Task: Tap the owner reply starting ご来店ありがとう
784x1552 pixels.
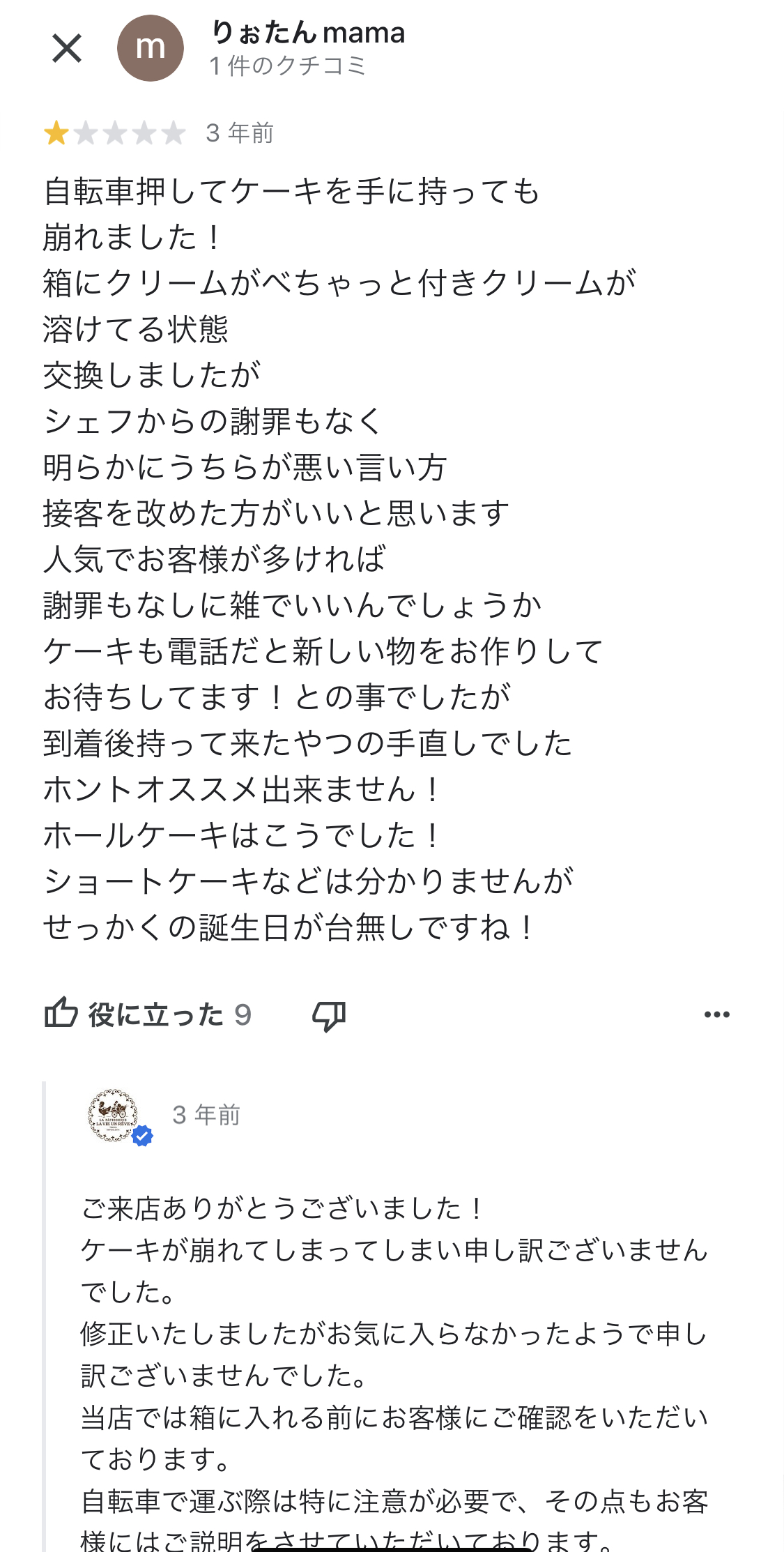Action: (282, 1208)
